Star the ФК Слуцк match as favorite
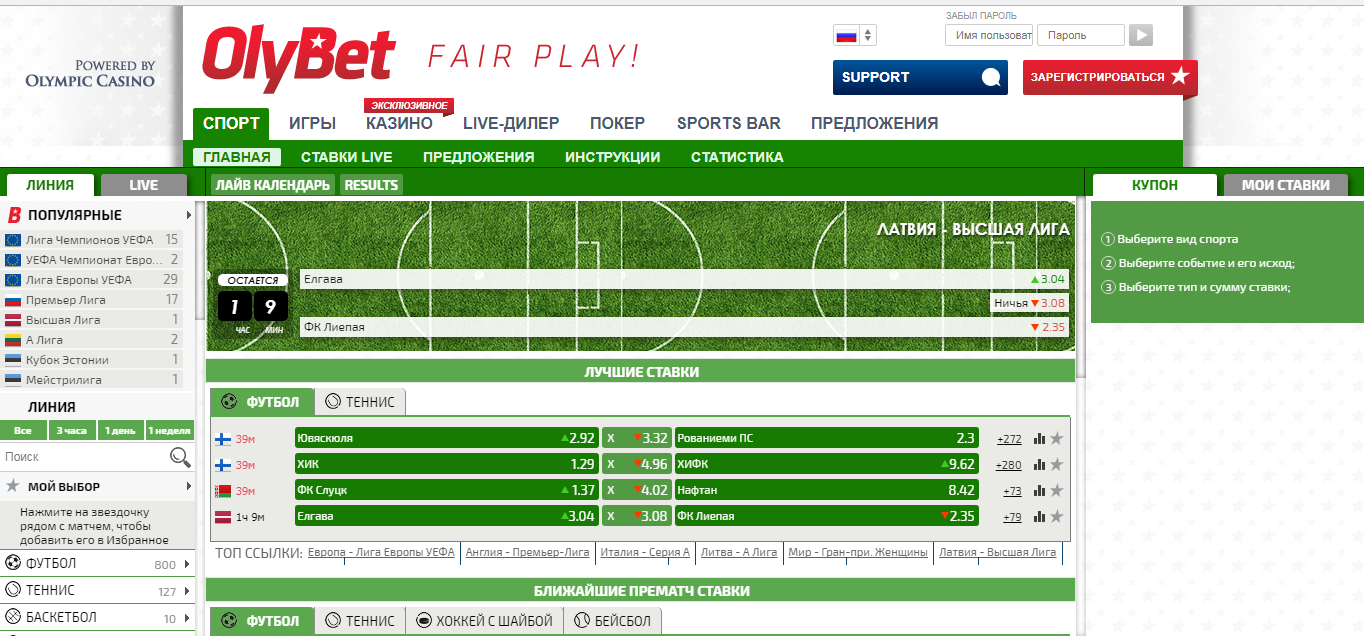This screenshot has height=636, width=1364. [1056, 490]
